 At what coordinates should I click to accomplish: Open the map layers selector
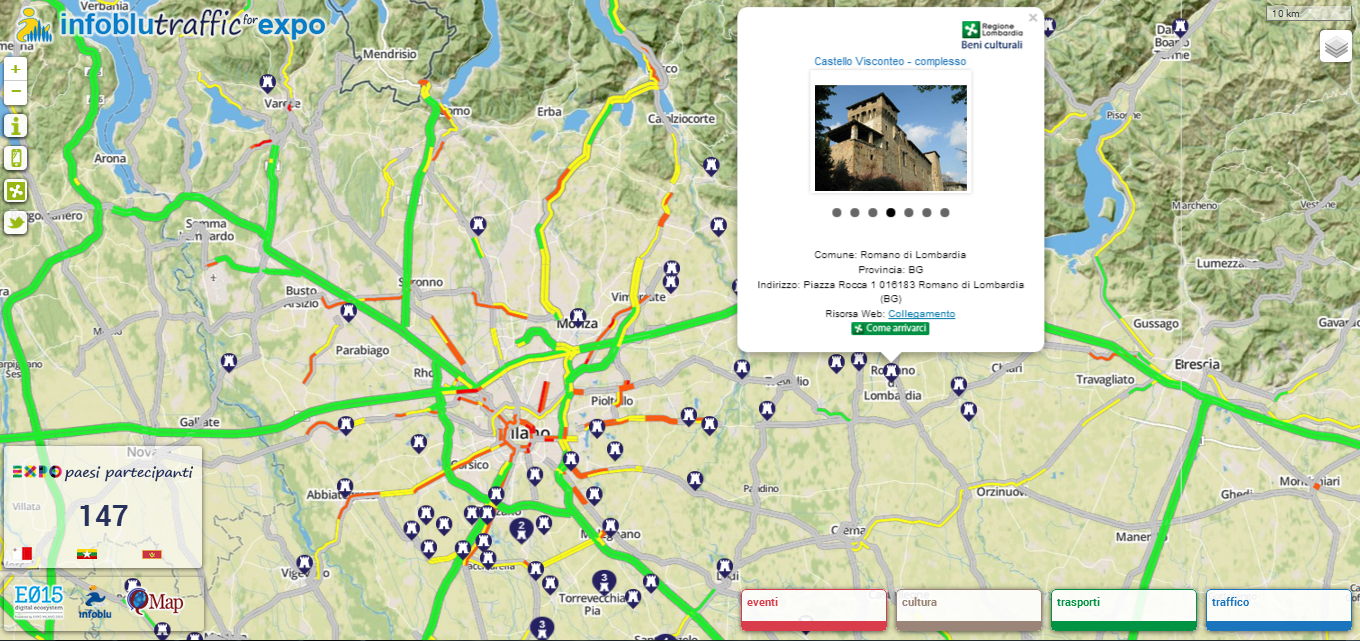tap(1335, 46)
